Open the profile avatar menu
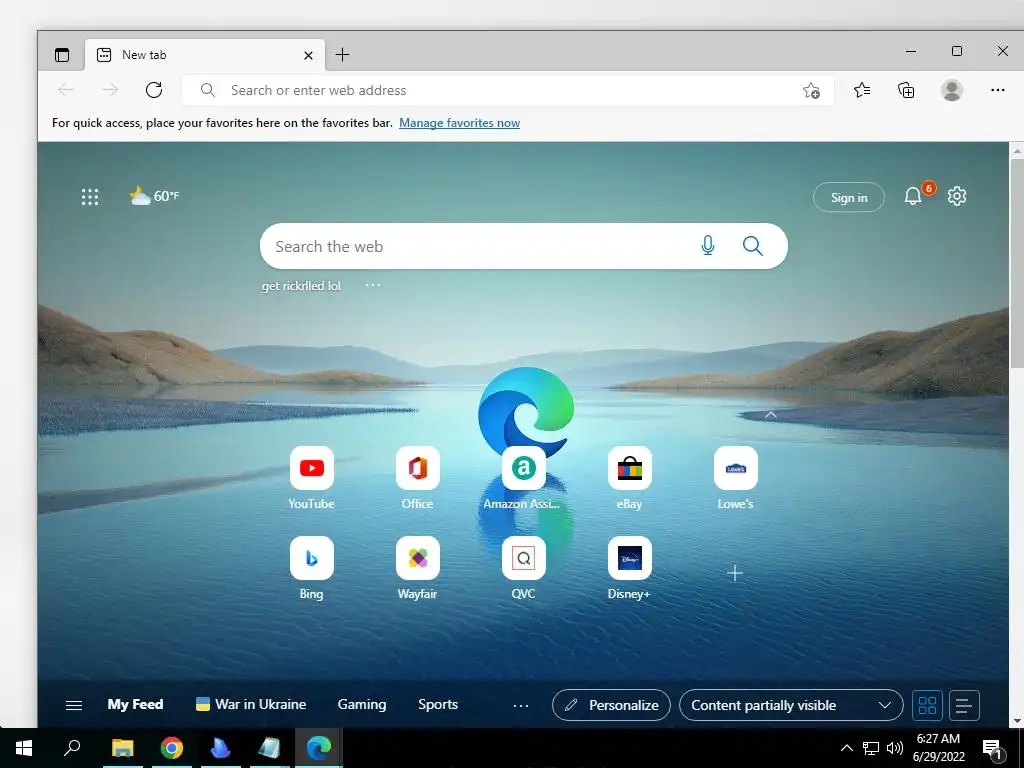Screen dimensions: 1024x768 click(952, 90)
